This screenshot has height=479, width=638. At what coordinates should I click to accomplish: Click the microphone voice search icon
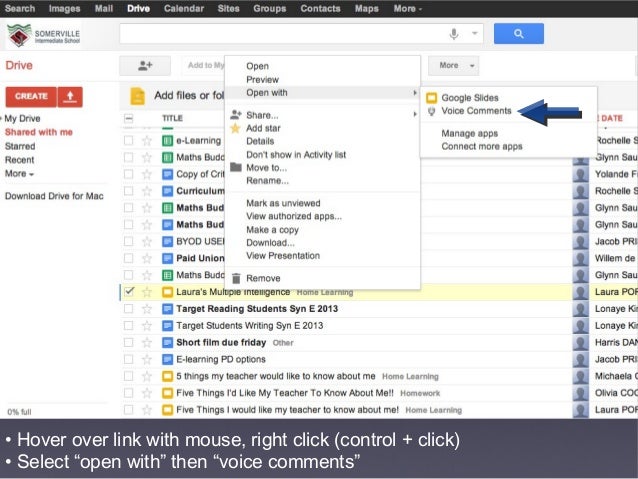click(x=454, y=33)
